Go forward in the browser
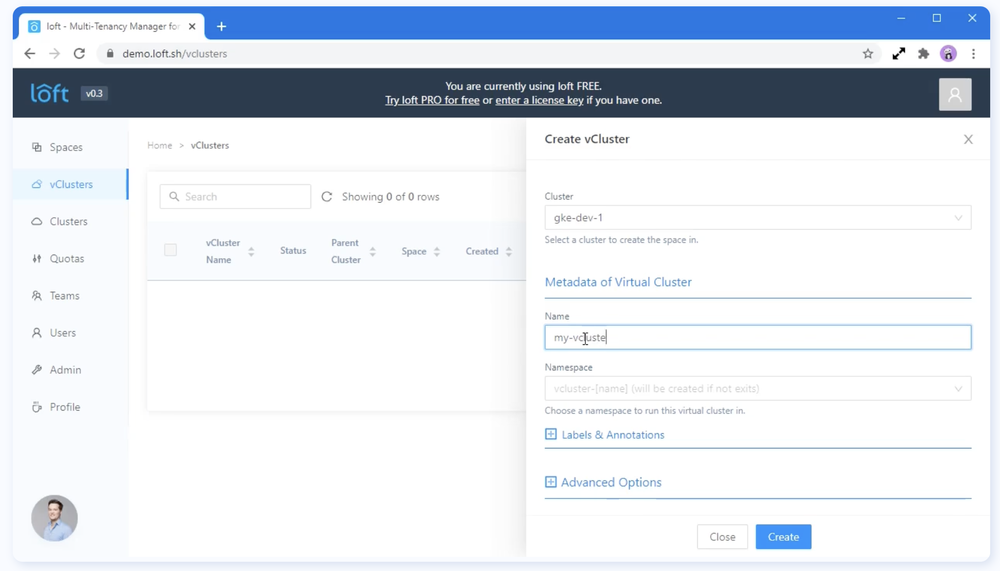The width and height of the screenshot is (1000, 571). [x=54, y=54]
